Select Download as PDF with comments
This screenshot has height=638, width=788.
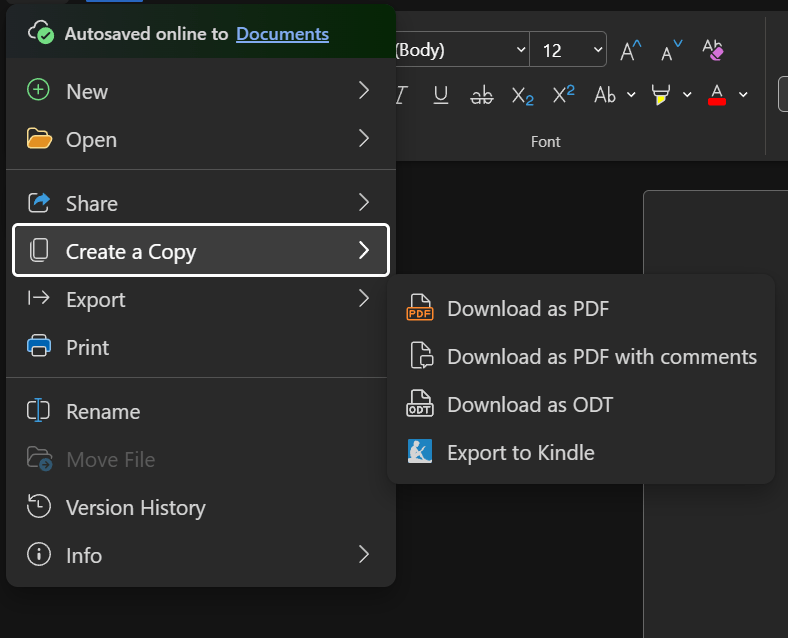[601, 357]
